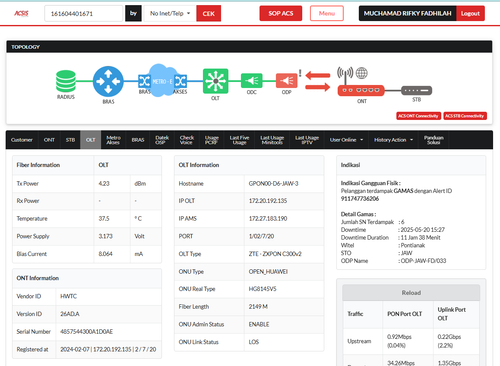Click ODP name ODP-JAW-FD/033
The height and width of the screenshot is (366, 500).
423,261
